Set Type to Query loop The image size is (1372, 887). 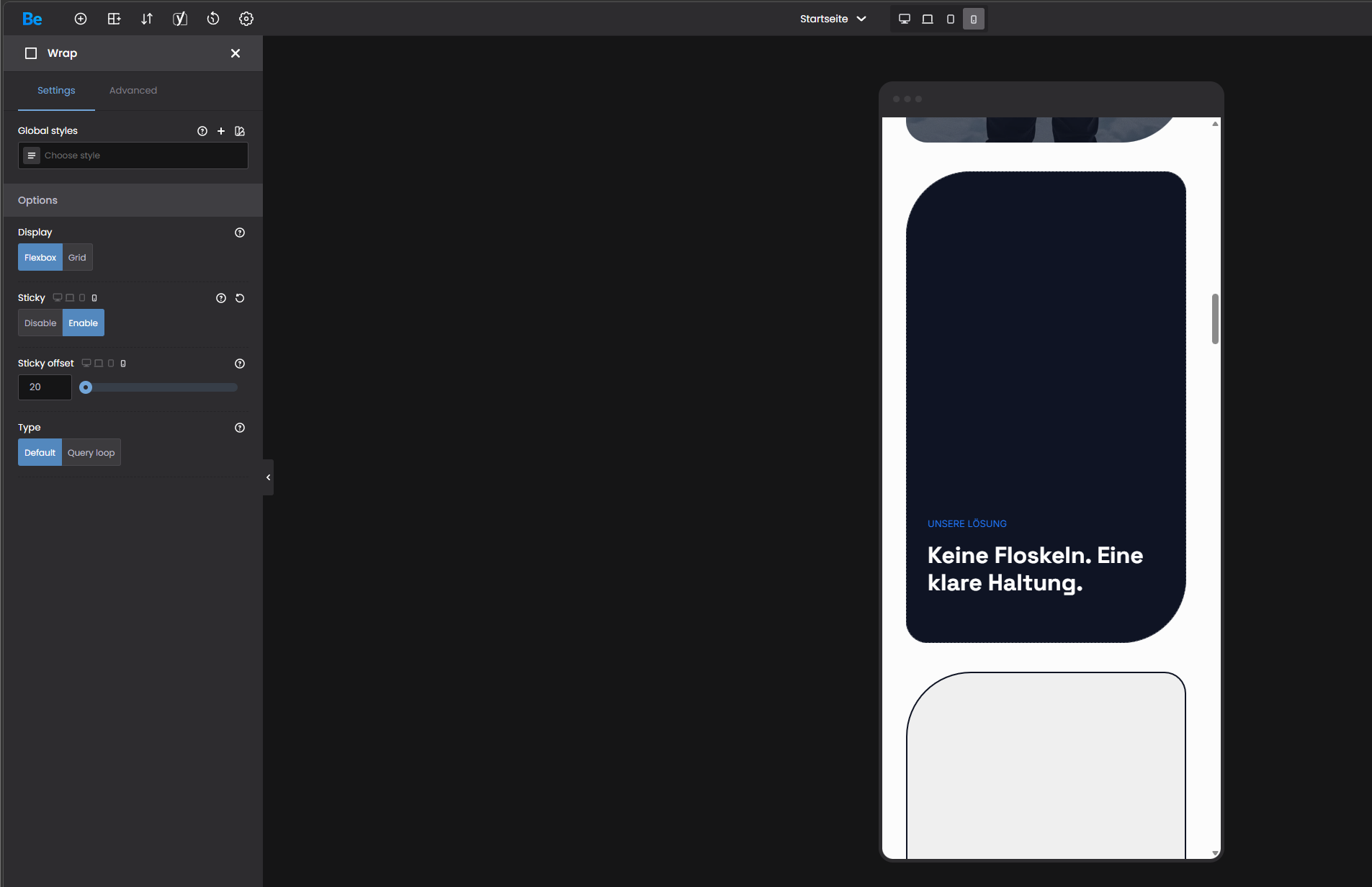pos(91,453)
